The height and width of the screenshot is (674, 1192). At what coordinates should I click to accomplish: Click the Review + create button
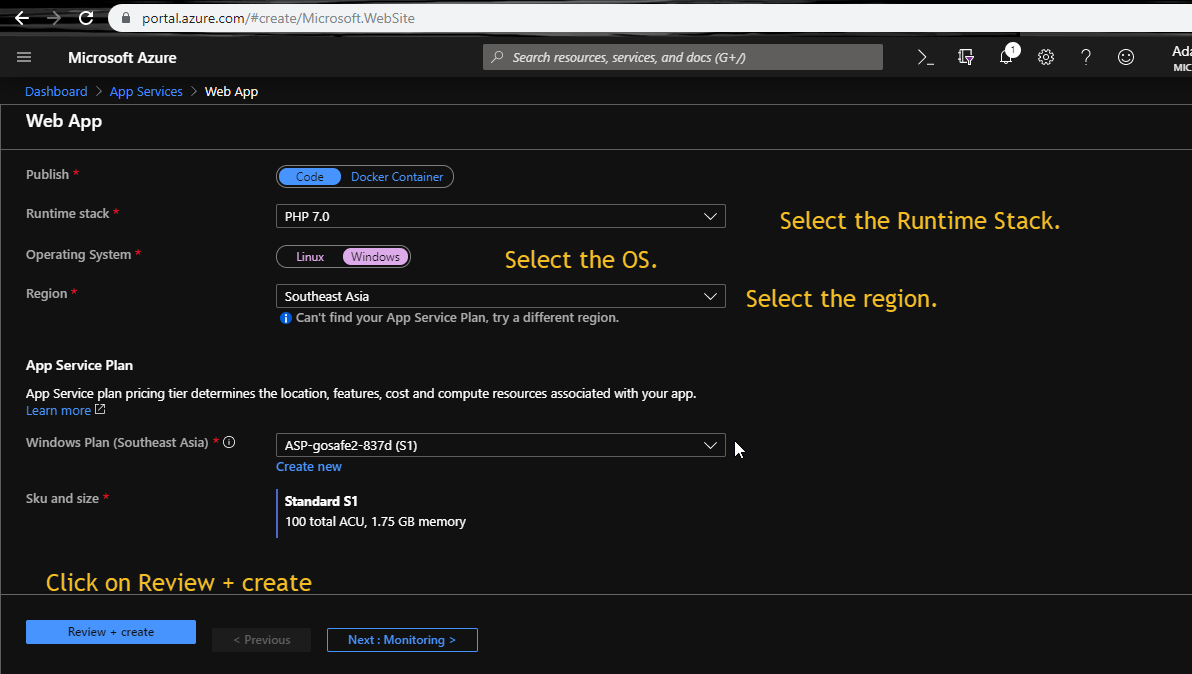pos(111,632)
